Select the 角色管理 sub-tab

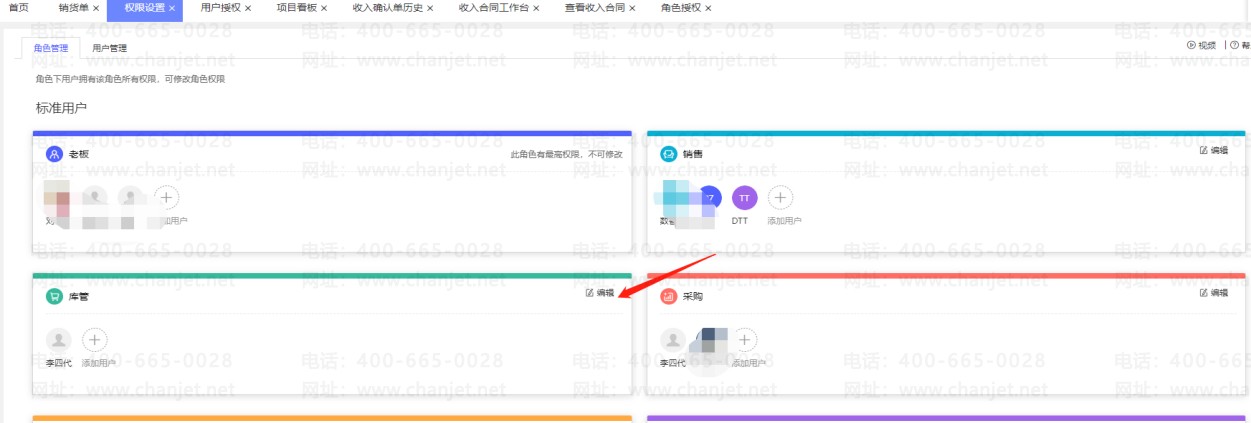tap(51, 47)
